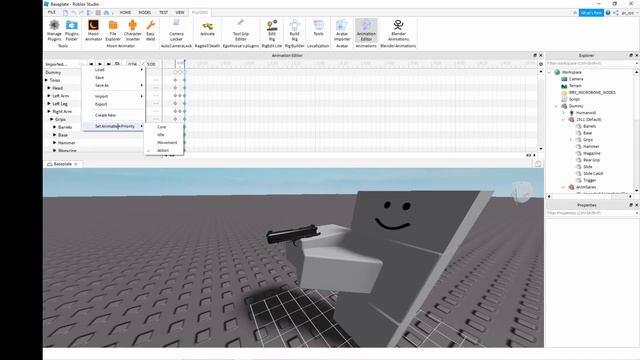
Task: Skip to previous keyframe in Animation Editor
Action: (91, 64)
